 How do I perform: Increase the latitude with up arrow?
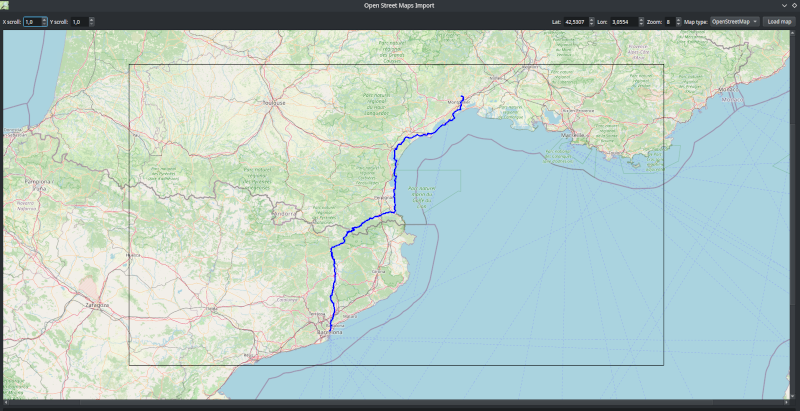coord(591,19)
